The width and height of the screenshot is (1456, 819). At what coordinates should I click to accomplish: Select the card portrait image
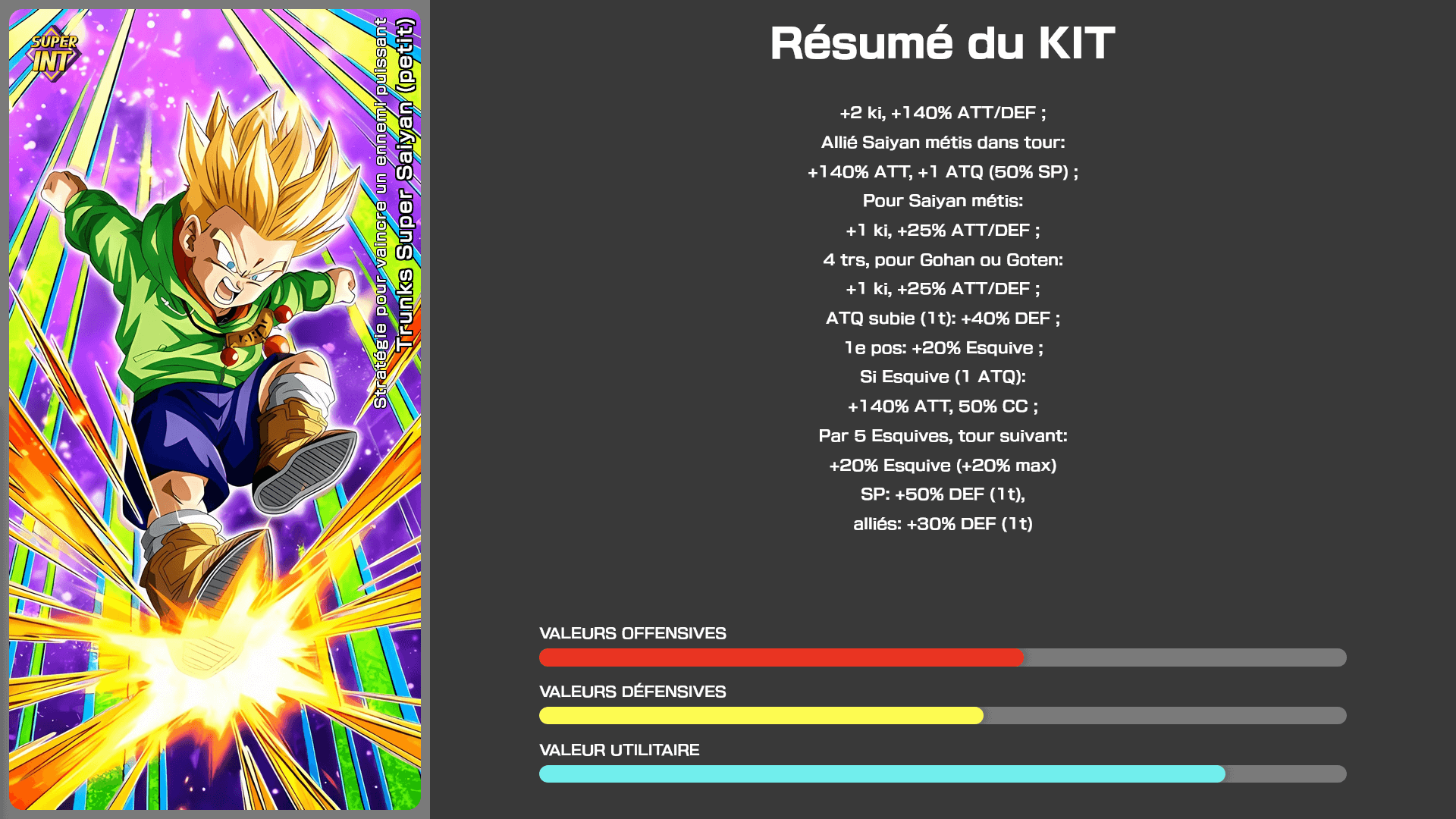[x=212, y=410]
